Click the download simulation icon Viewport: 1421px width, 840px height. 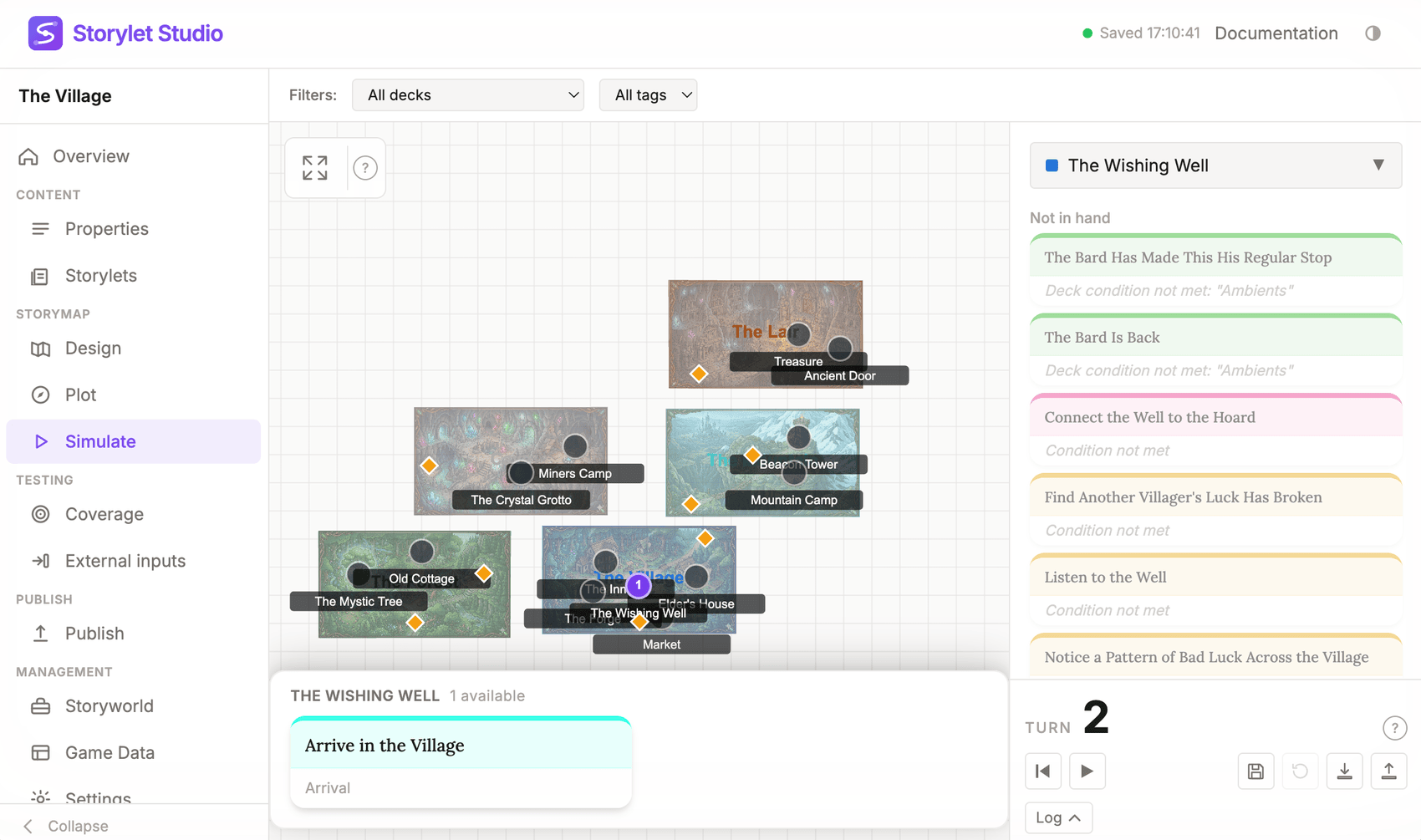[x=1344, y=771]
